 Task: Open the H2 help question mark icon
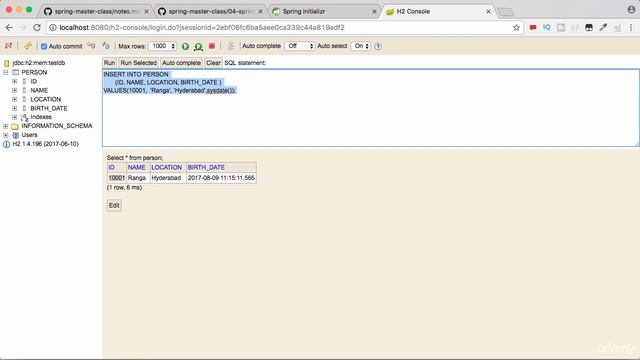coord(378,46)
